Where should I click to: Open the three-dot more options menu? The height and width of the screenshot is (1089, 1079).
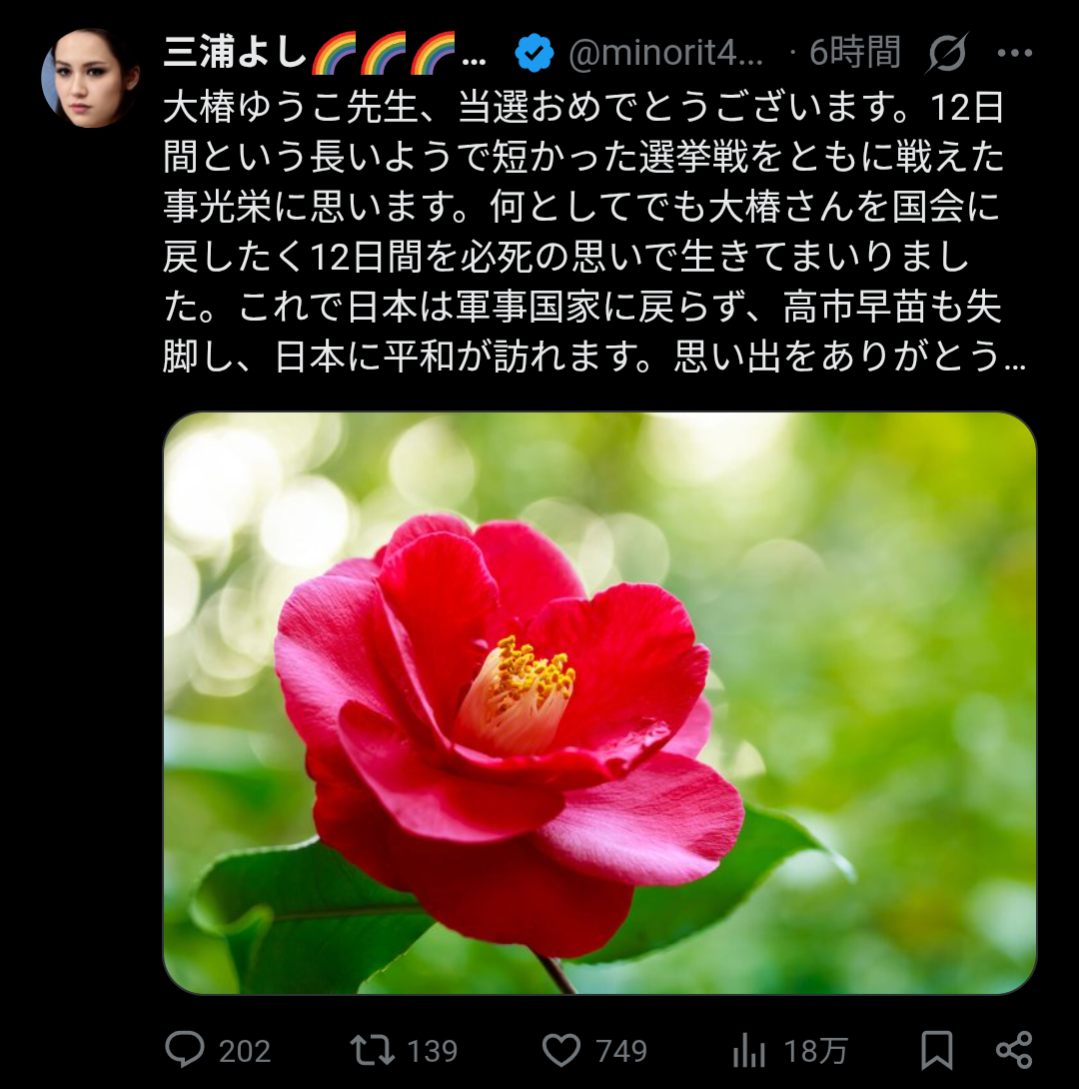[1014, 53]
